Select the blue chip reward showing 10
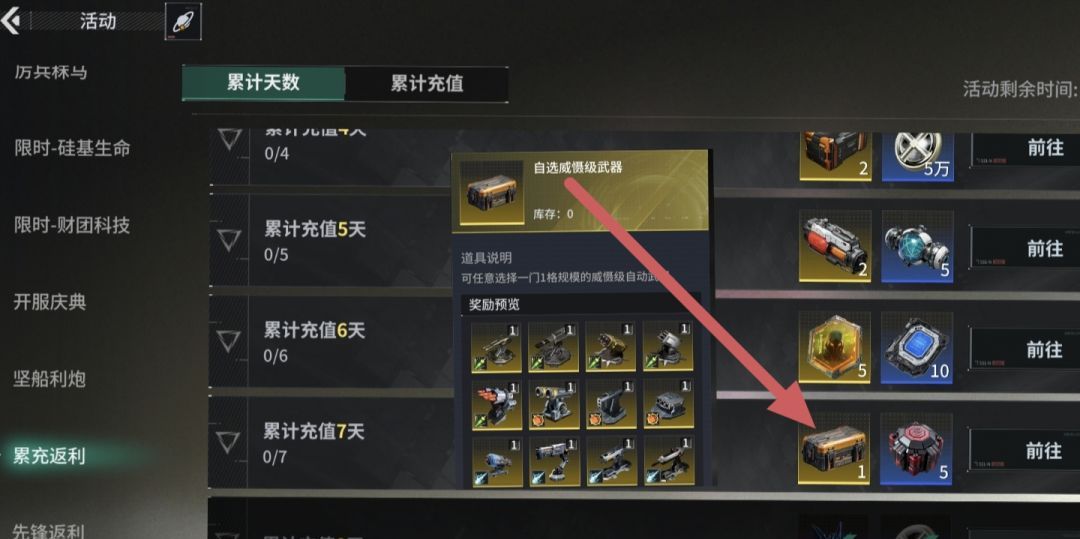Viewport: 1080px width, 539px height. [917, 347]
